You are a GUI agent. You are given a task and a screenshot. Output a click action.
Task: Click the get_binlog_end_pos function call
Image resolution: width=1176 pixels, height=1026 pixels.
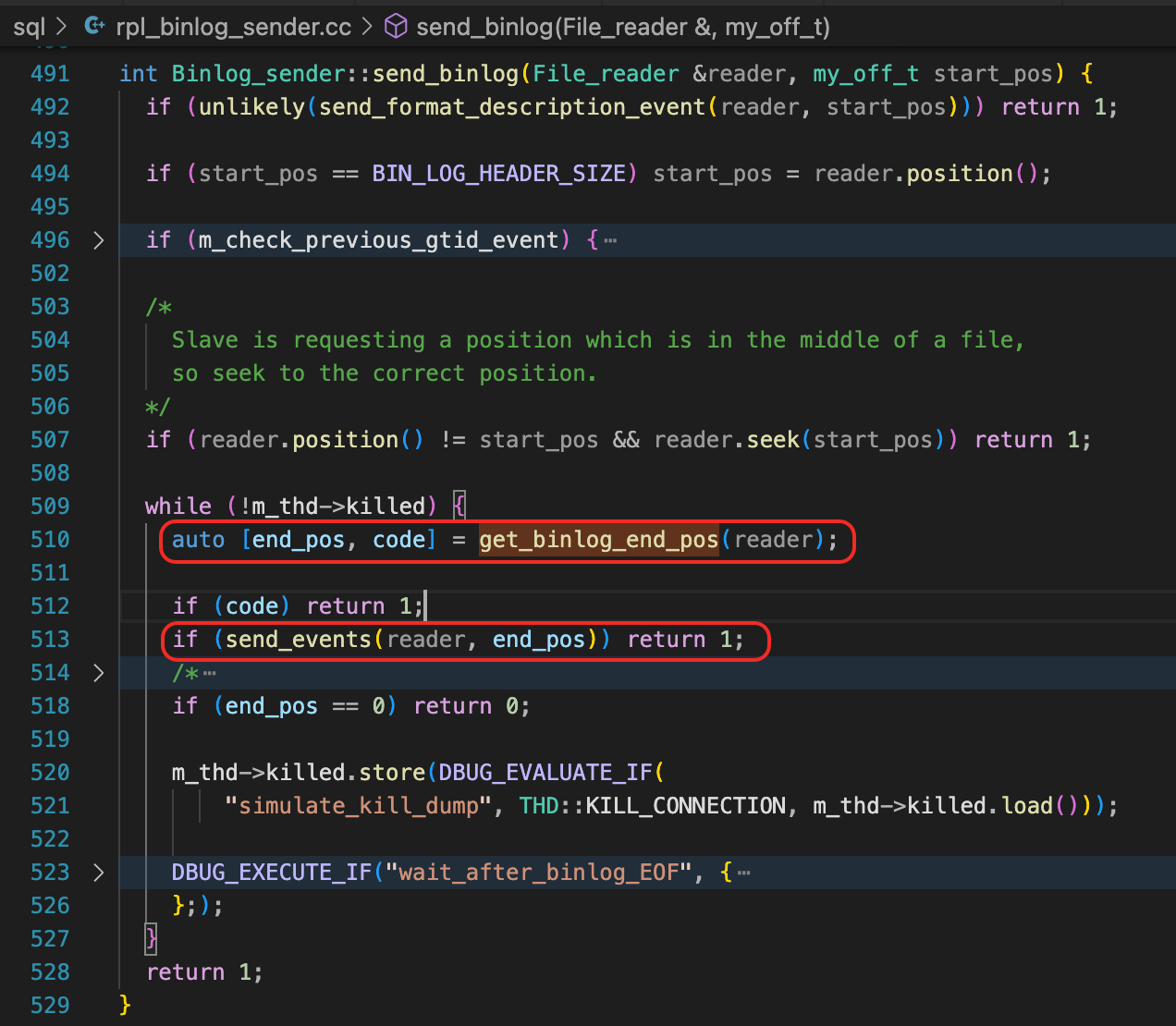click(x=598, y=540)
